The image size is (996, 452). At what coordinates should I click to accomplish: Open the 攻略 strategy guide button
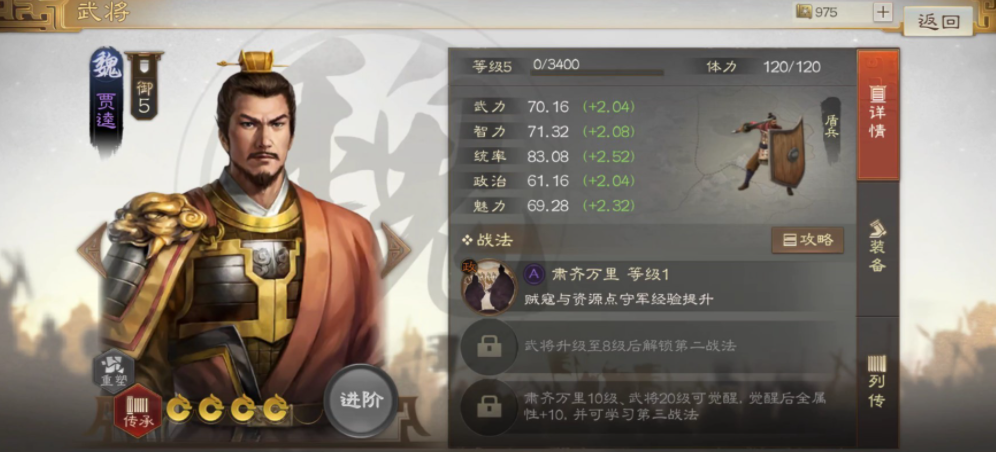point(807,240)
